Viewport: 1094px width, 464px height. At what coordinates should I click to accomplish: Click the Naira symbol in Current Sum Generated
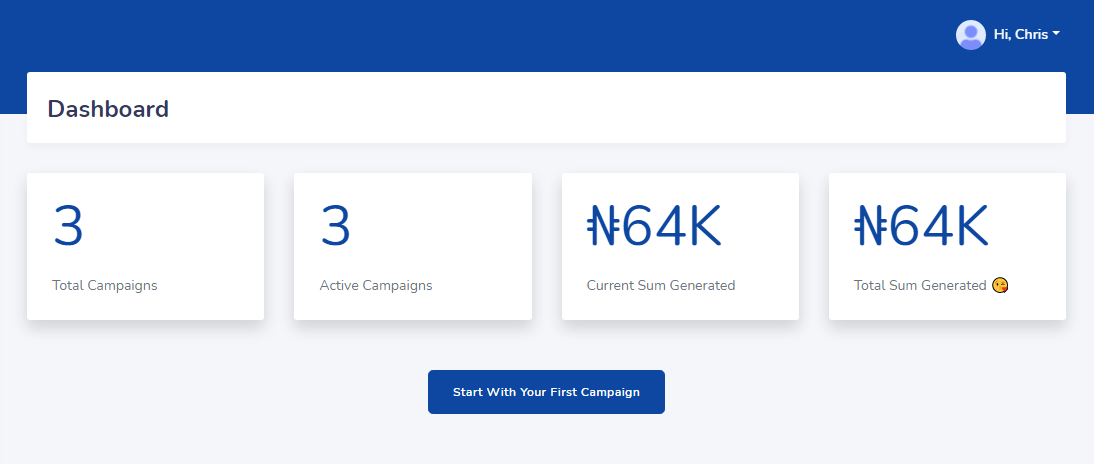[x=603, y=227]
